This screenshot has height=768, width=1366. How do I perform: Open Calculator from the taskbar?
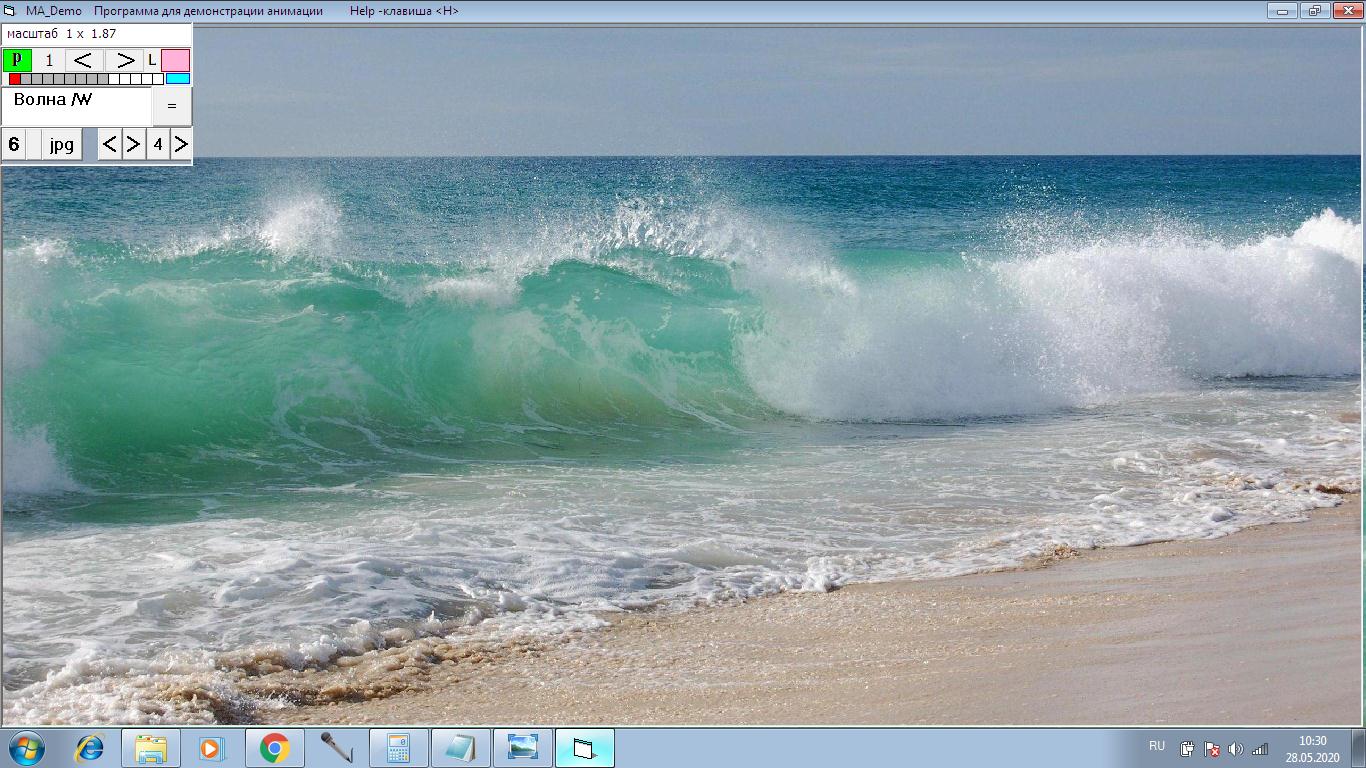click(x=398, y=748)
